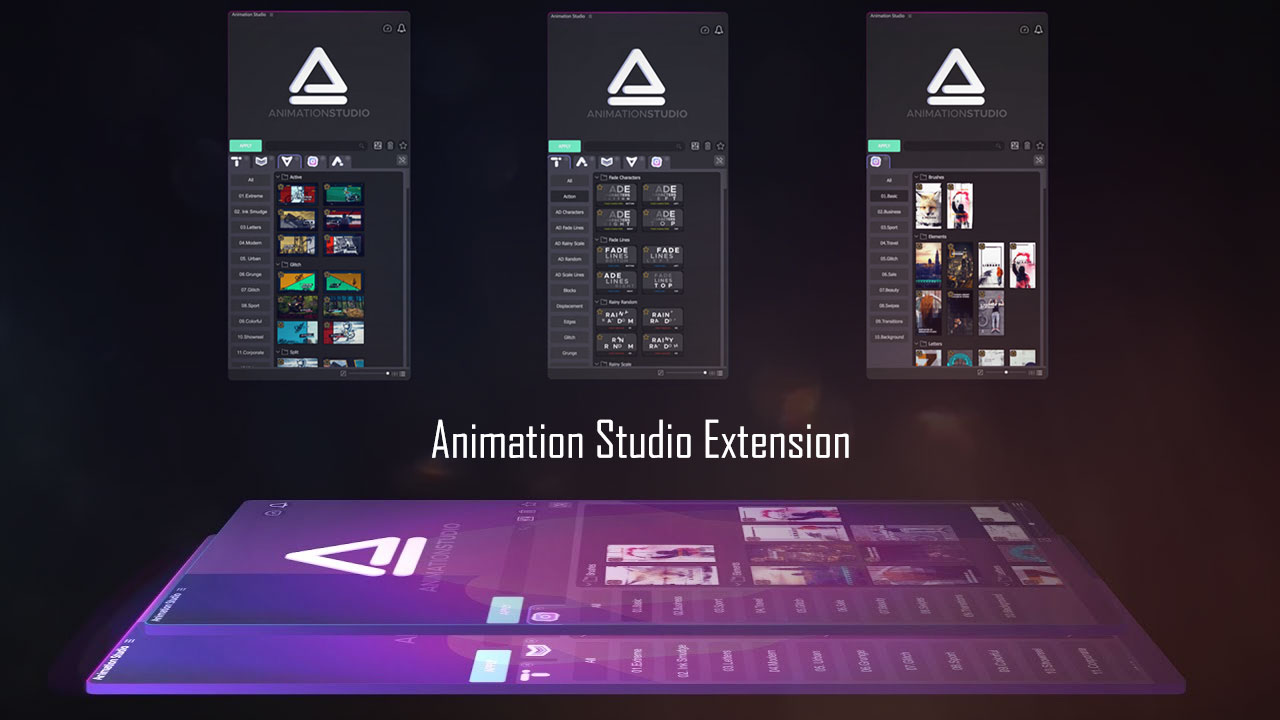The width and height of the screenshot is (1280, 720).
Task: Choose AD Rainy Scale category
Action: (570, 243)
